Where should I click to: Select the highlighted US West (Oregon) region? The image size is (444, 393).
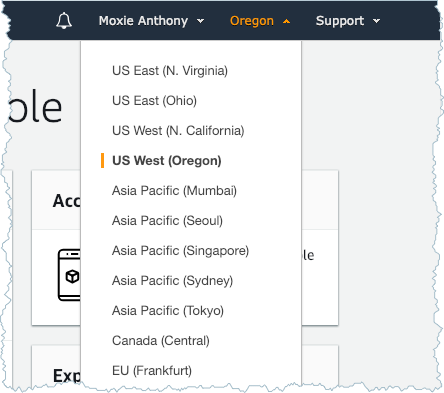[x=167, y=161]
